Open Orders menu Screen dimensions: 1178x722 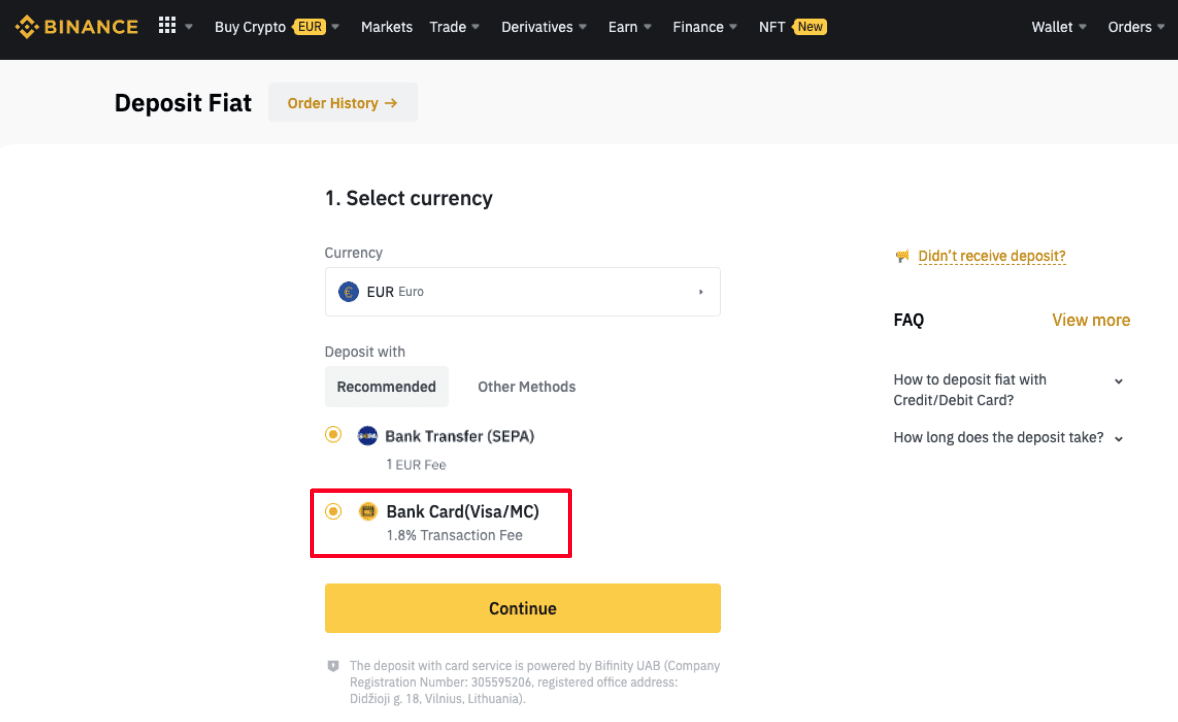(x=1129, y=27)
